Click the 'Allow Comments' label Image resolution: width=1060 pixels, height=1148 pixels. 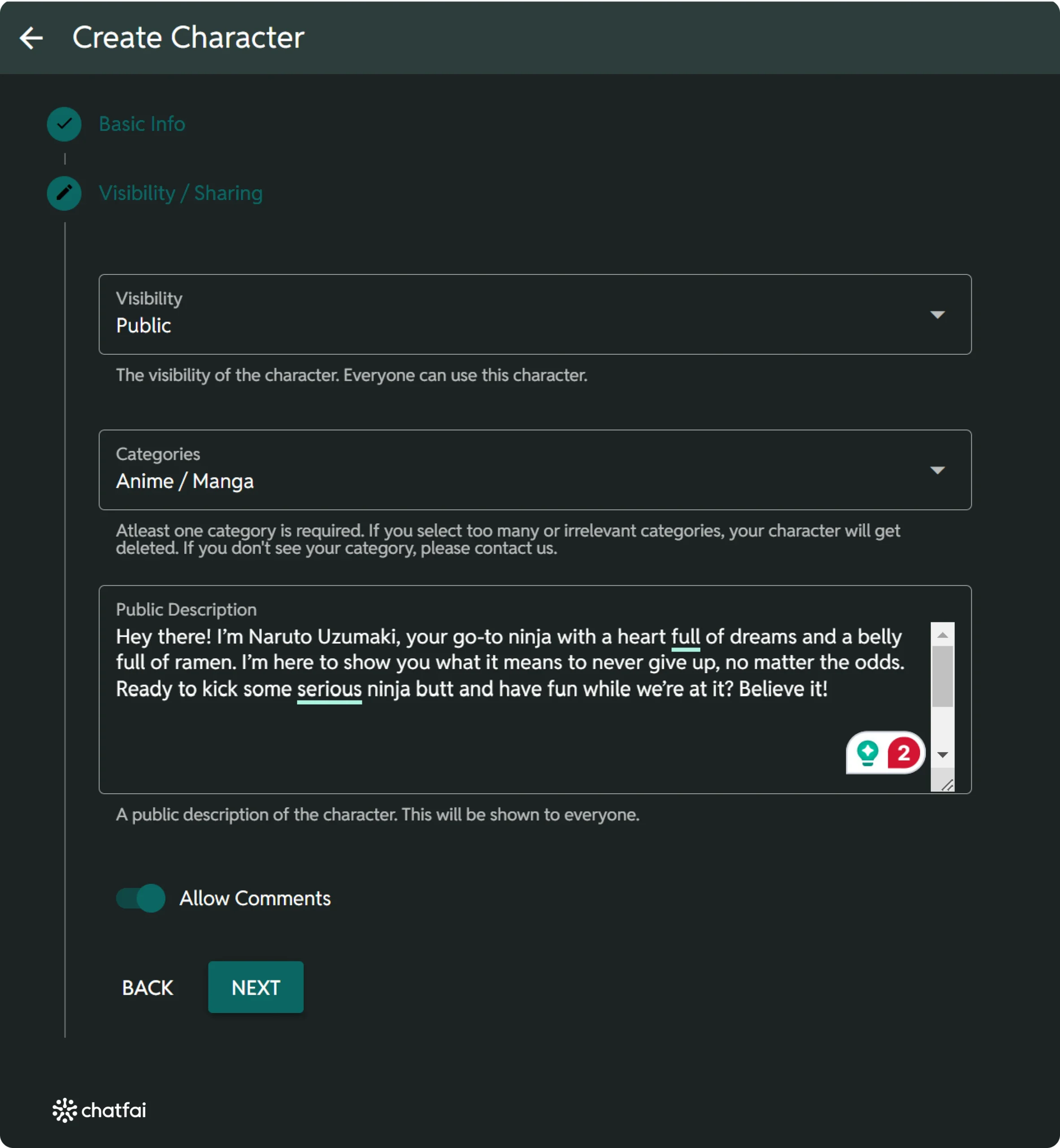tap(255, 898)
